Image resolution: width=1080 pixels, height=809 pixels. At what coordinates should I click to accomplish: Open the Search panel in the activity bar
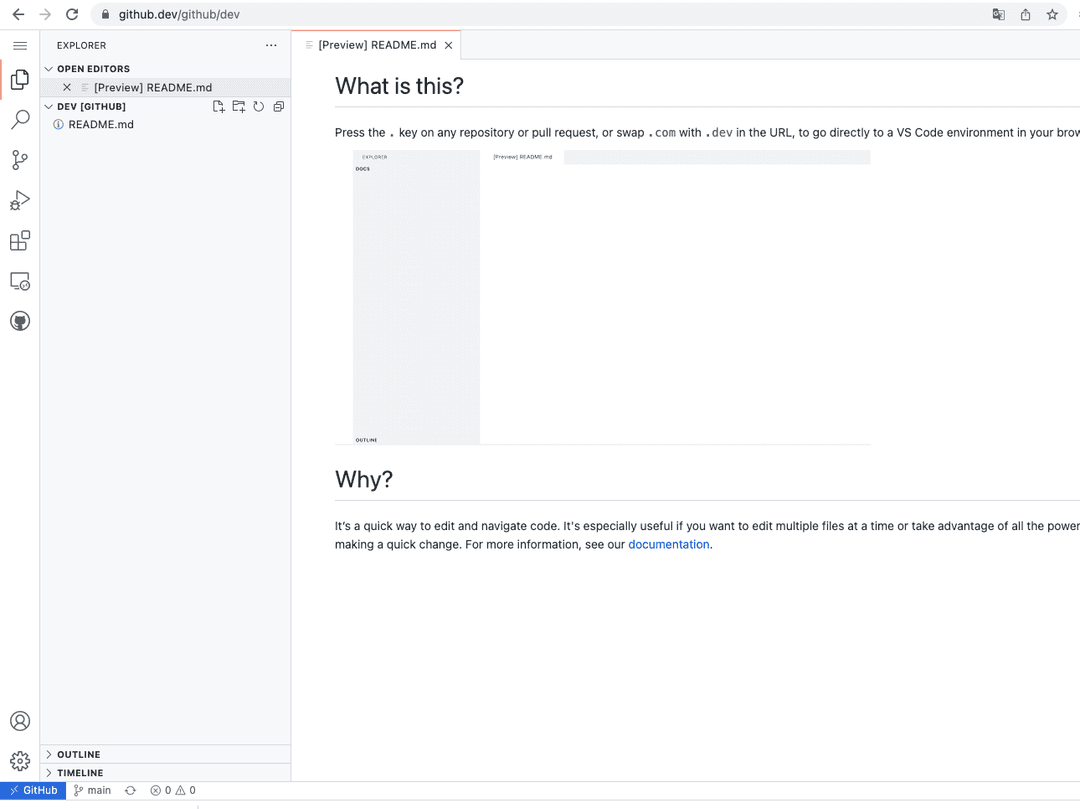(19, 119)
